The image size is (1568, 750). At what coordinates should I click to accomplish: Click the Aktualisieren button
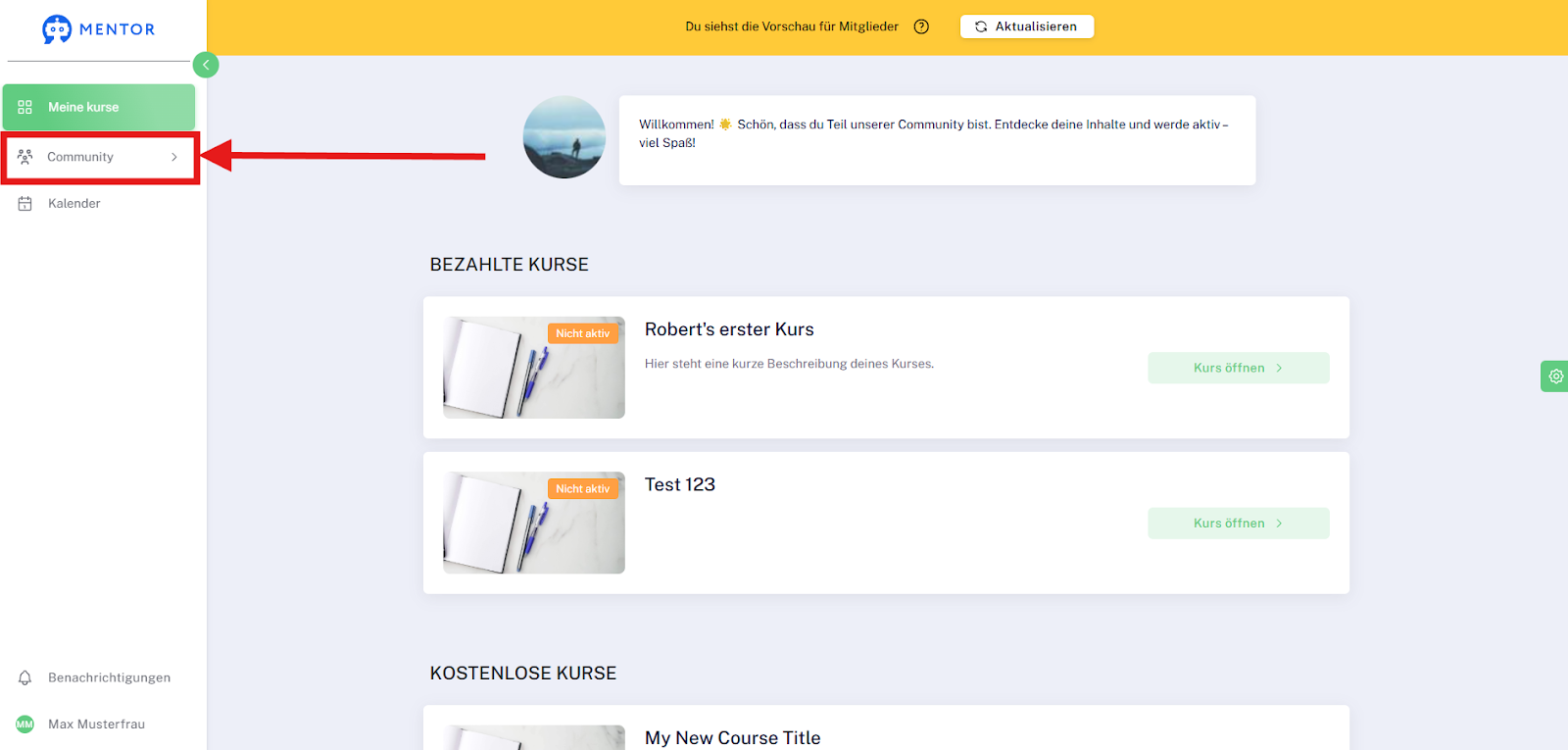1027,26
